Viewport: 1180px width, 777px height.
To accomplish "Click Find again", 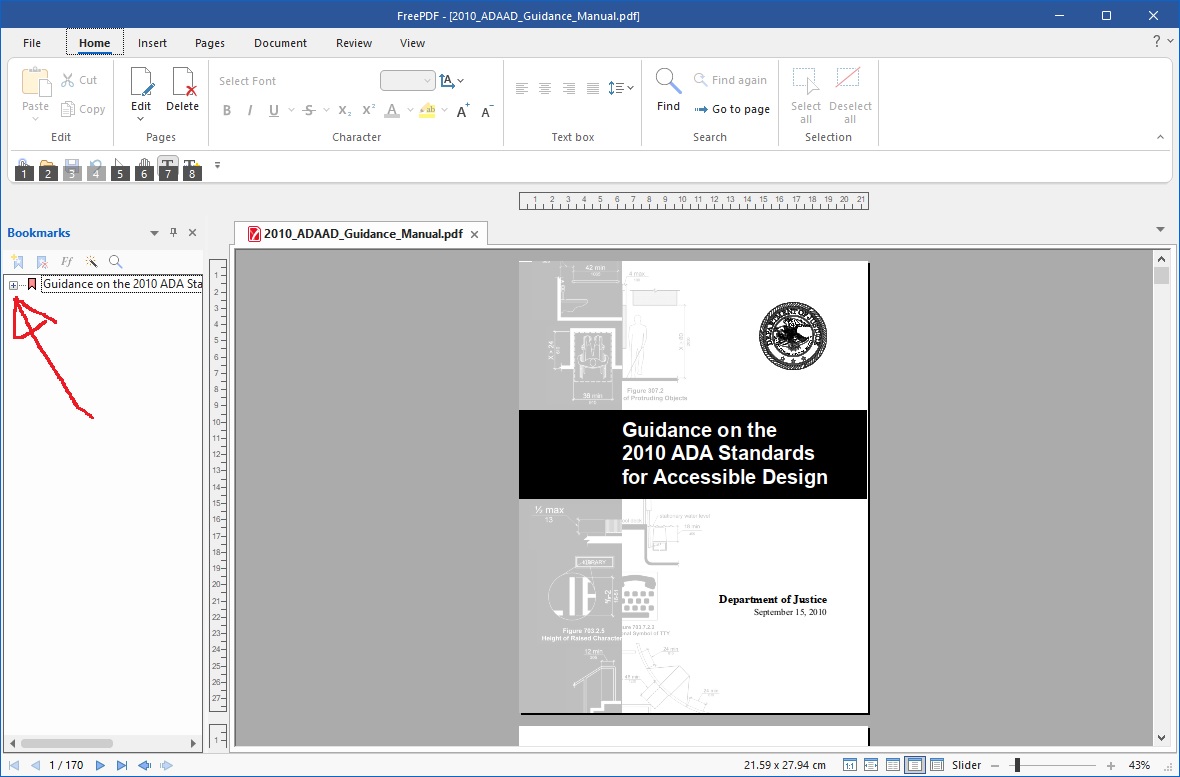I will pyautogui.click(x=730, y=80).
